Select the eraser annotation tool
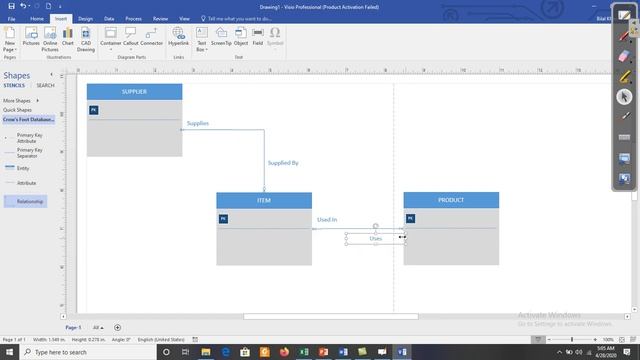The image size is (640, 360). (624, 56)
